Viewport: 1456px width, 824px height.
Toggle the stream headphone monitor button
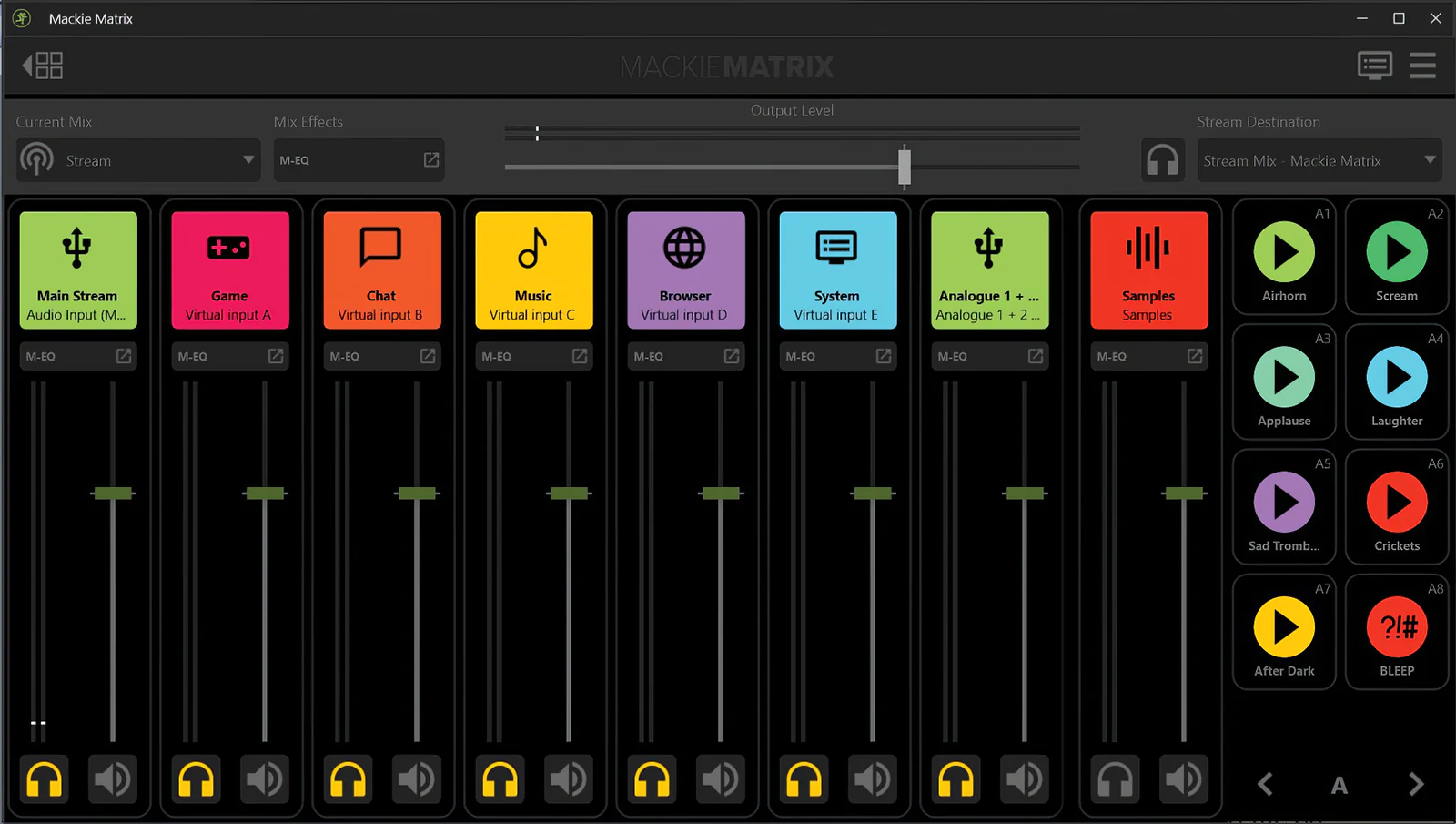(1163, 160)
